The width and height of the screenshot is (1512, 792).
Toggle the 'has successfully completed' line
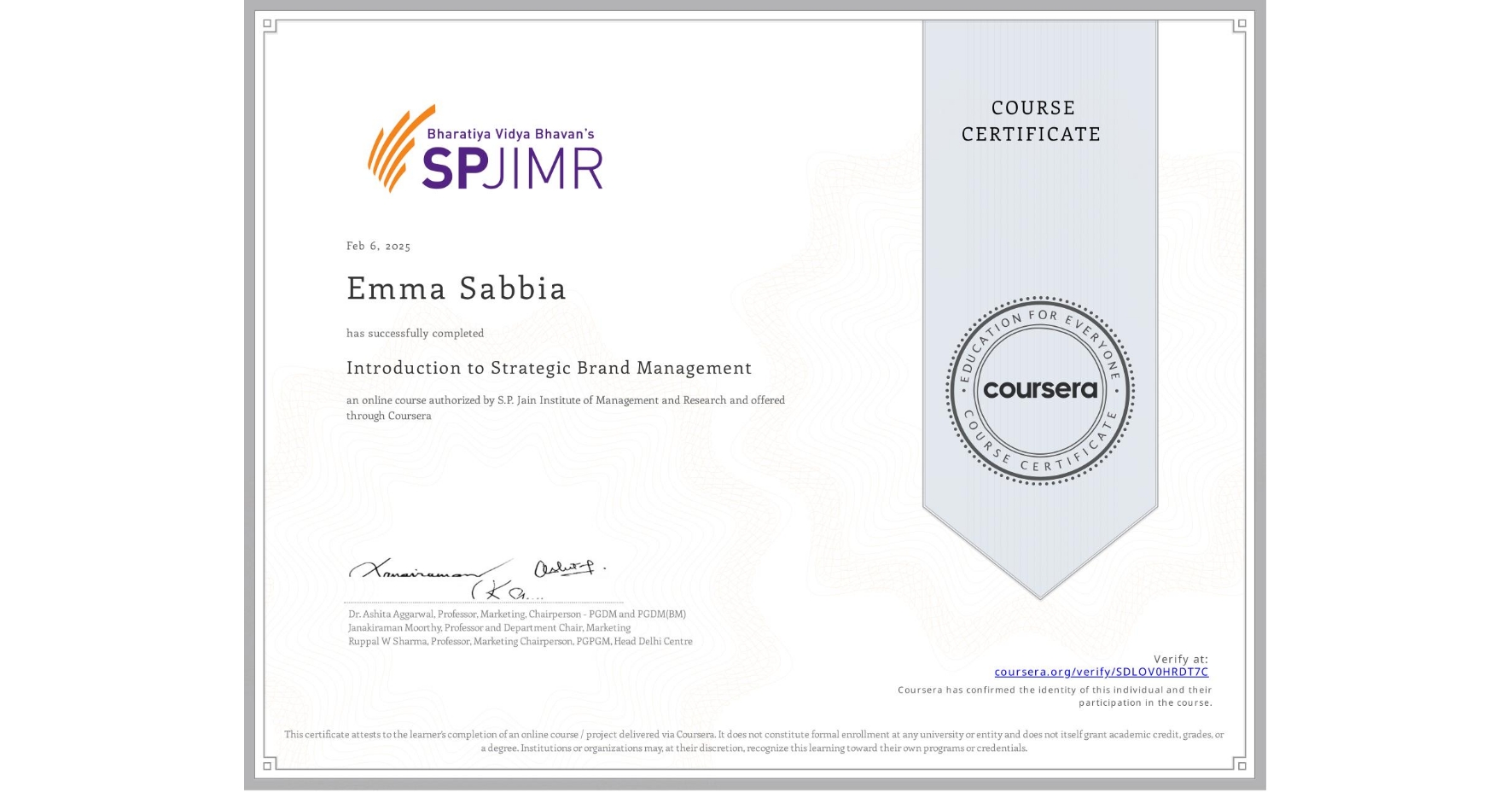414,333
